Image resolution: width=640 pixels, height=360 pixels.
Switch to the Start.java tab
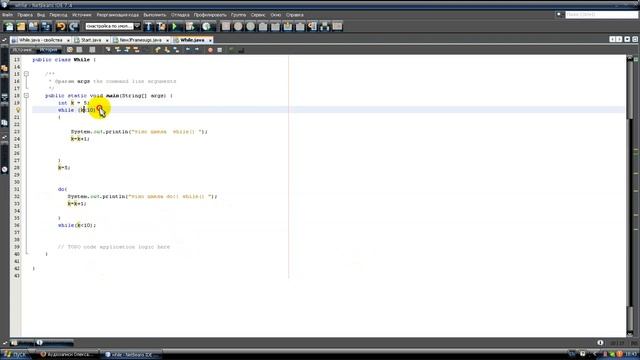[x=91, y=40]
